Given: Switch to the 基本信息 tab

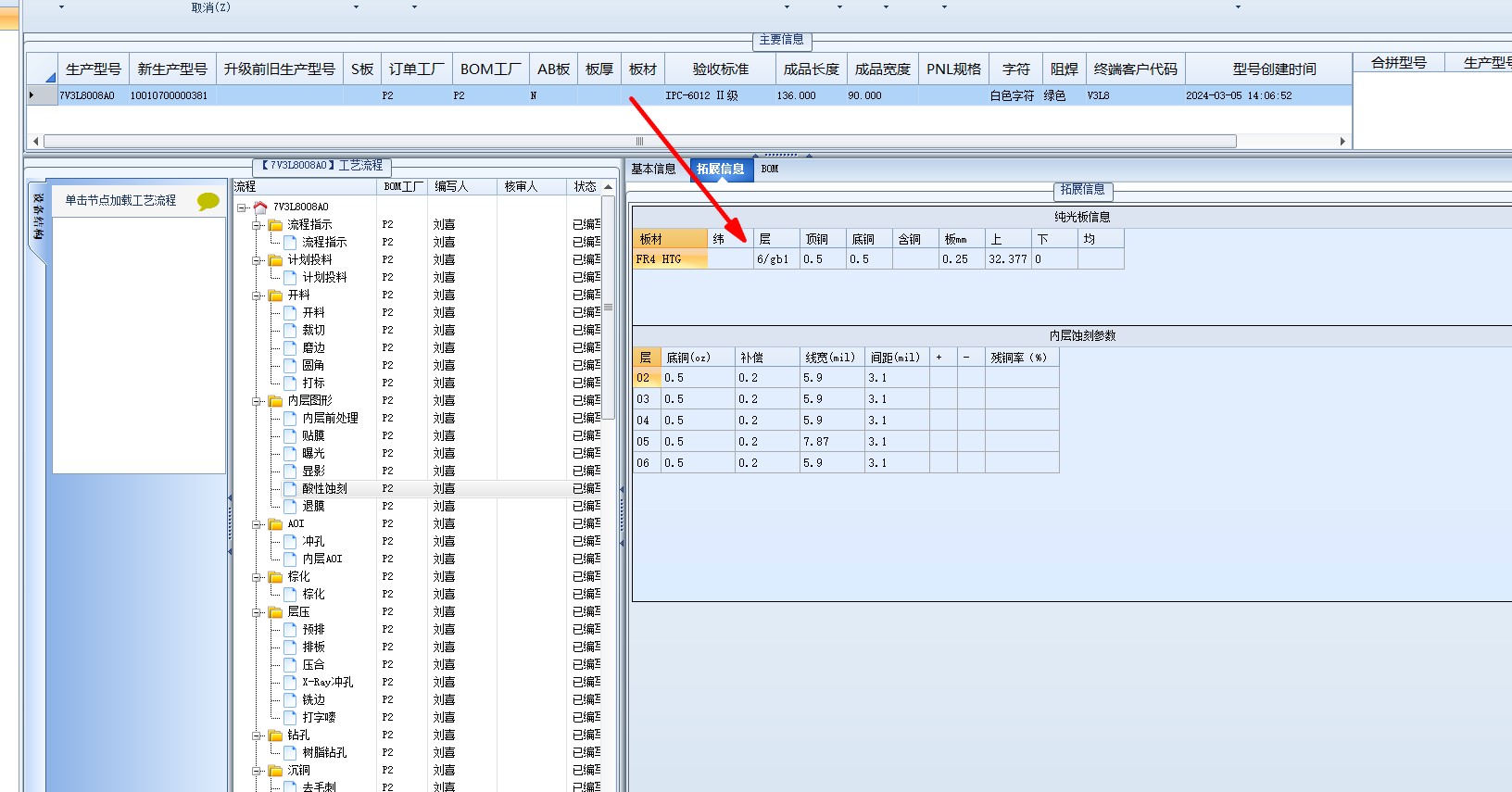Looking at the screenshot, I should click(x=654, y=169).
